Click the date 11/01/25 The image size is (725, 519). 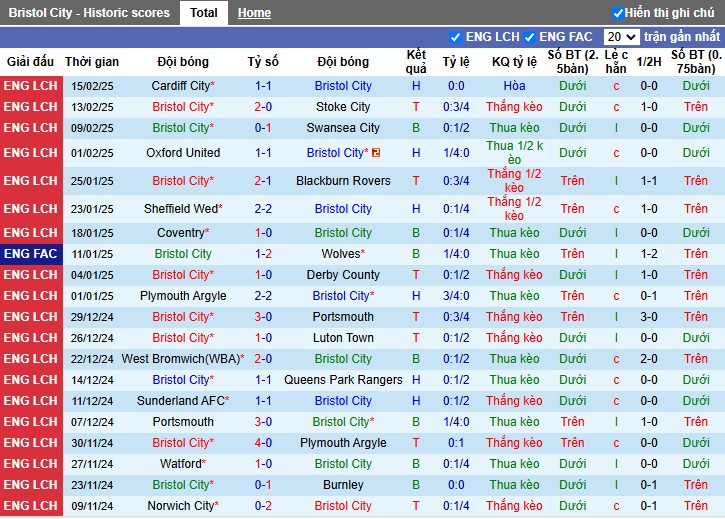point(92,254)
